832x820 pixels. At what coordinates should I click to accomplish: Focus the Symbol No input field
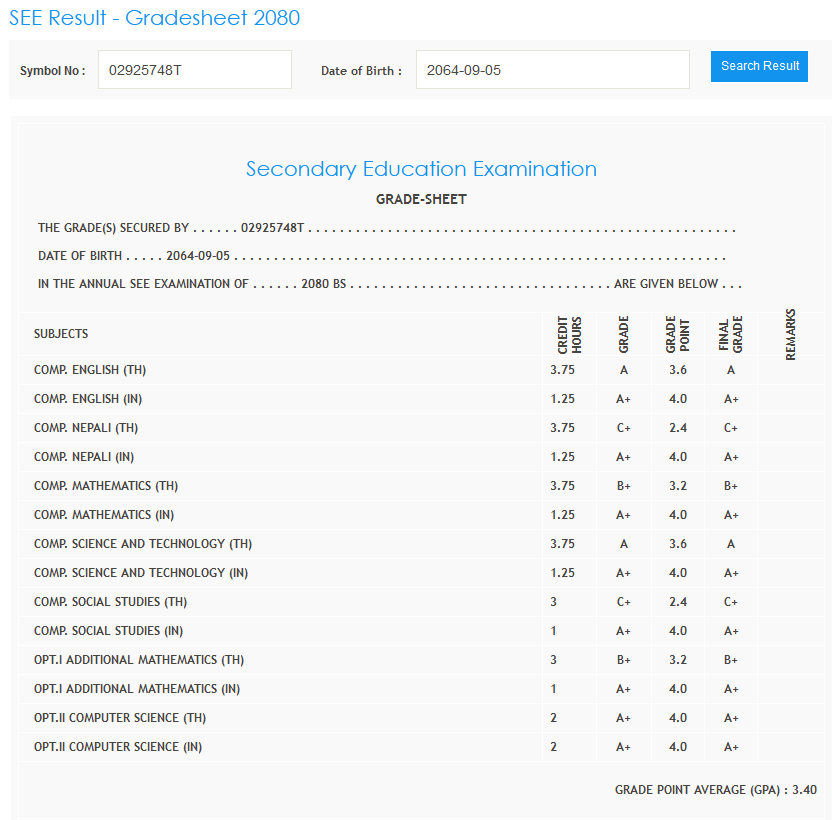[194, 70]
